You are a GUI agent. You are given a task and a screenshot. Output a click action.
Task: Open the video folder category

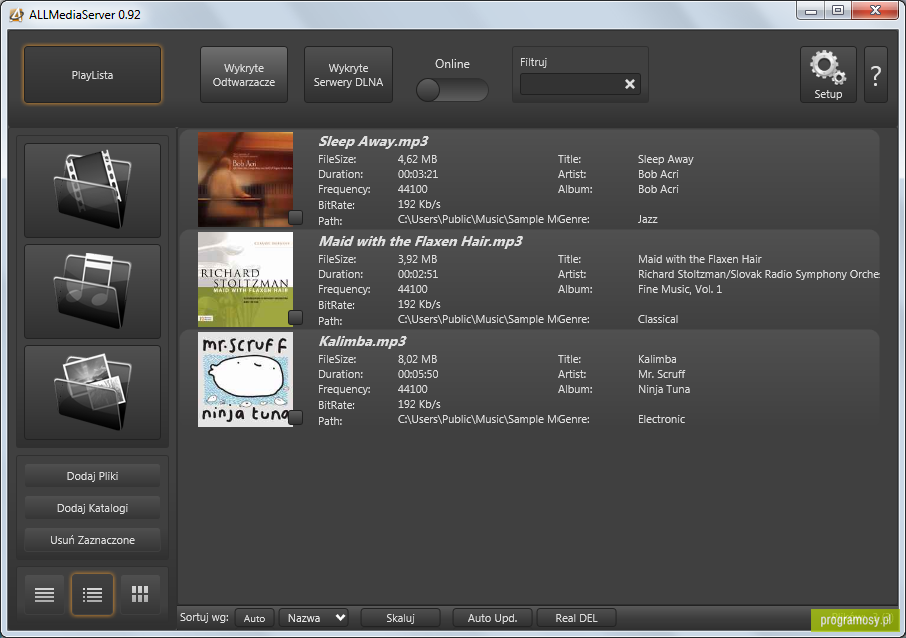(92, 190)
